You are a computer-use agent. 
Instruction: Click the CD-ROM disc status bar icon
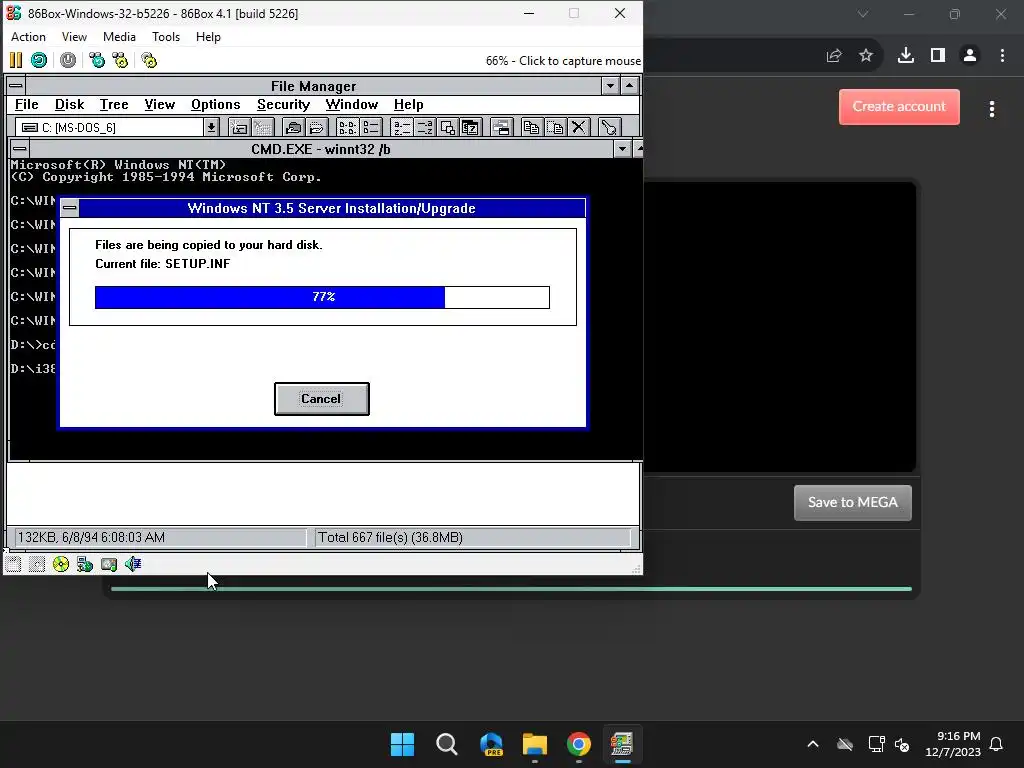(x=61, y=564)
